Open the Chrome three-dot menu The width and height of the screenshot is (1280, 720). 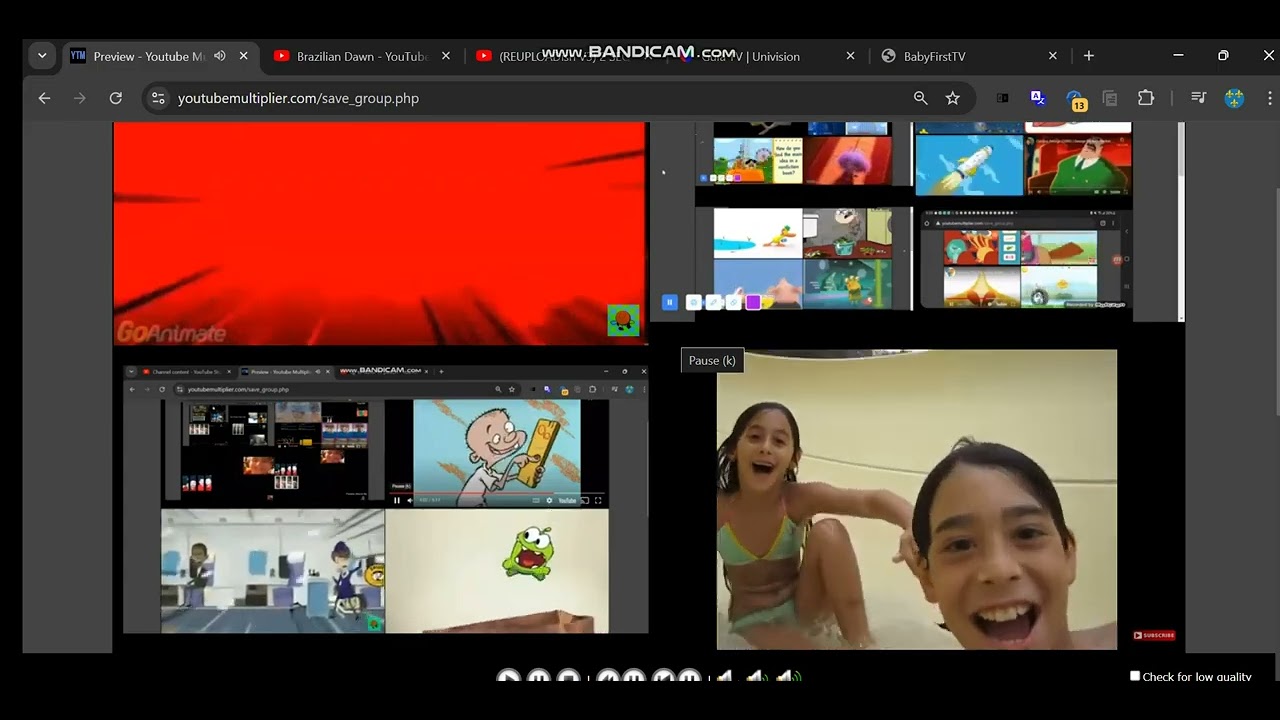[x=1270, y=98]
